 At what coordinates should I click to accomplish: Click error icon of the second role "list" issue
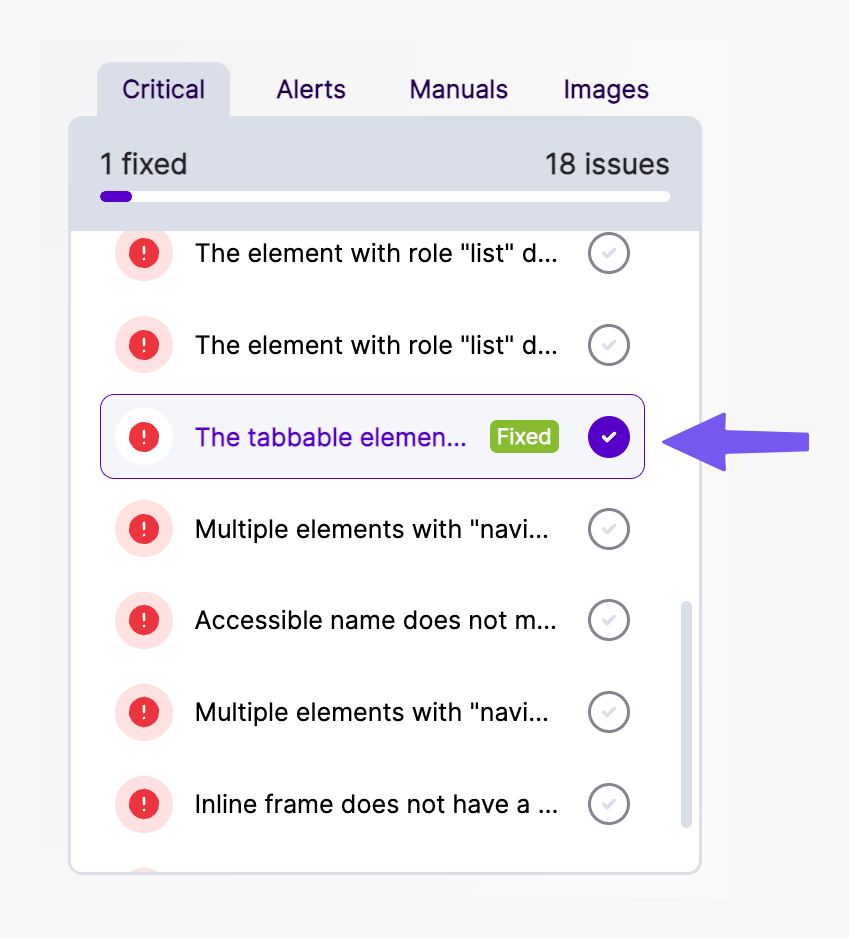[x=144, y=345]
